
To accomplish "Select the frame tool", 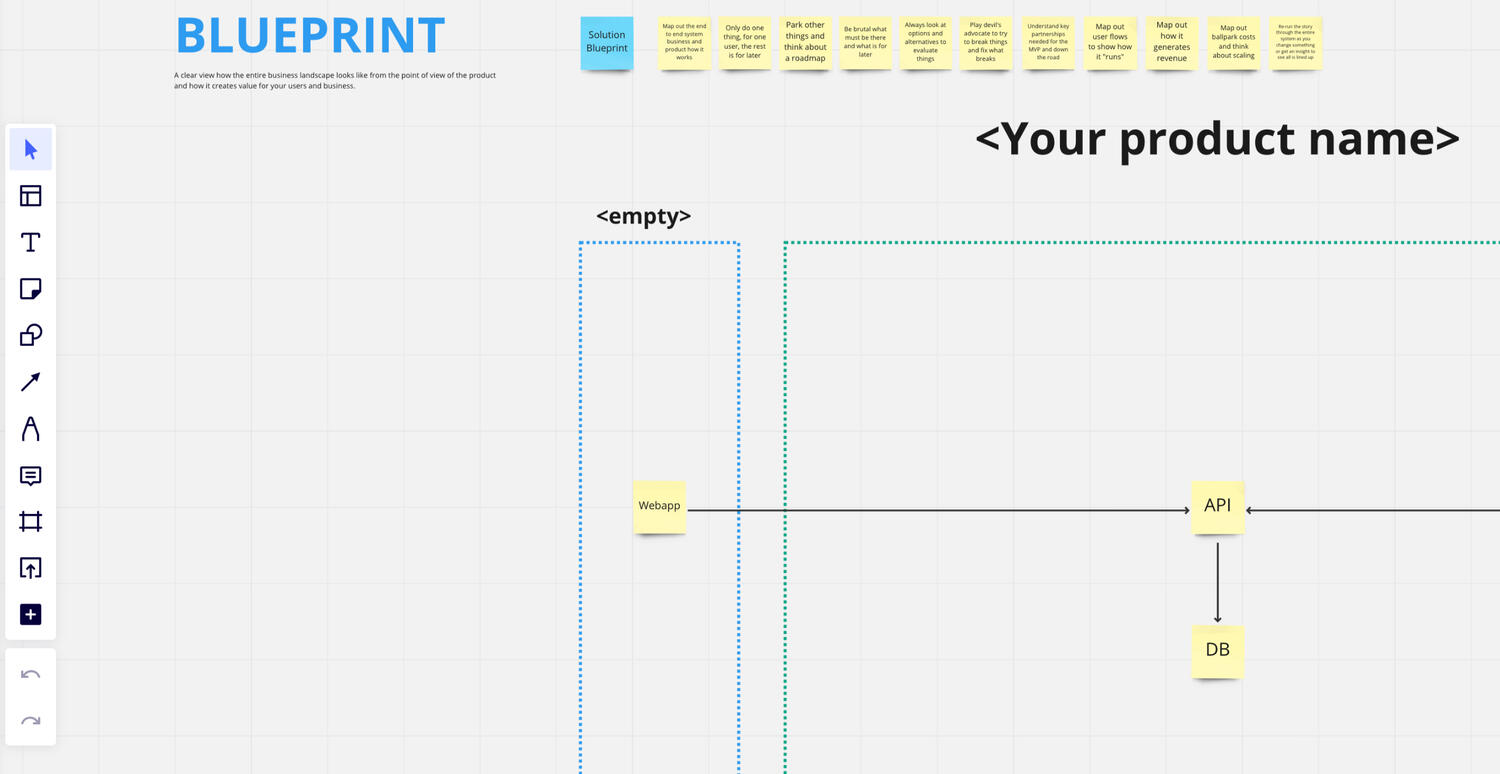I will (x=31, y=521).
